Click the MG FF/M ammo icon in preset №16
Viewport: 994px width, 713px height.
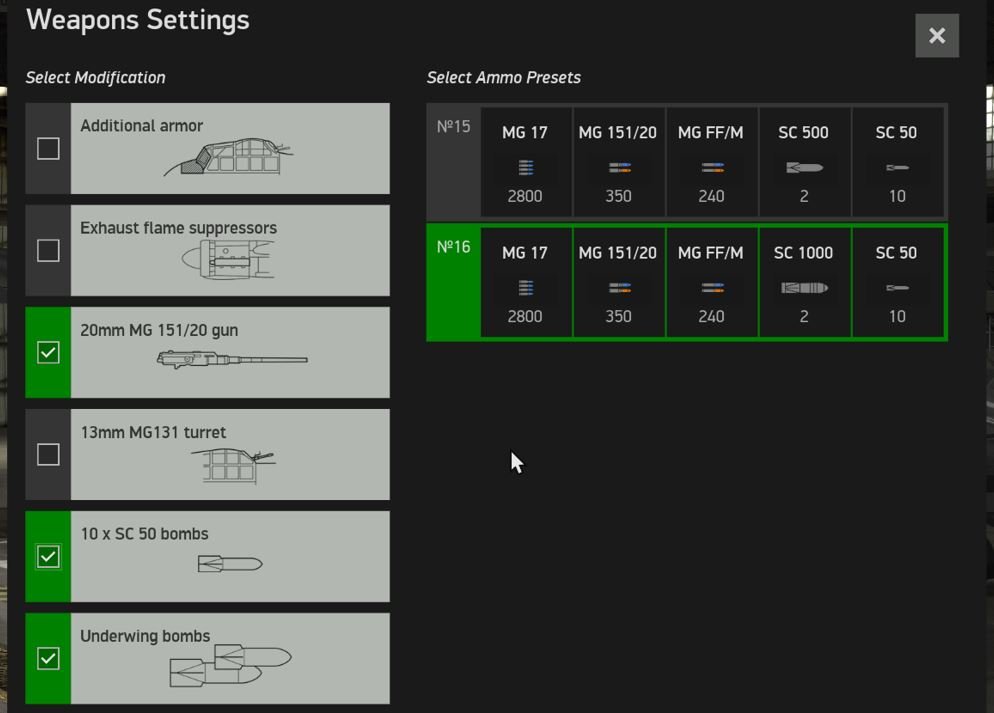[x=713, y=288]
